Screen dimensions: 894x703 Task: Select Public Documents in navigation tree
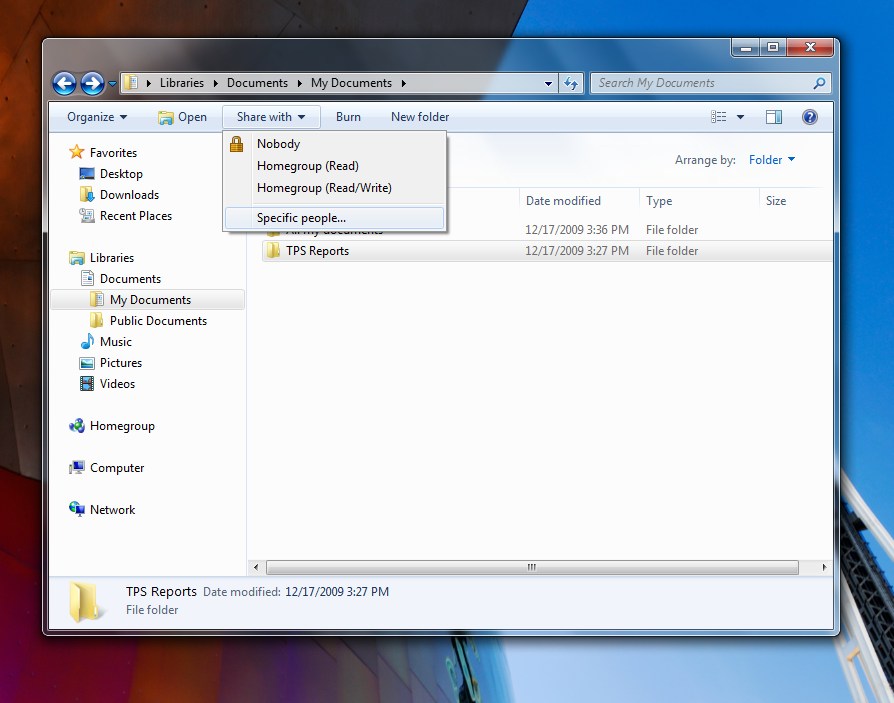(158, 321)
